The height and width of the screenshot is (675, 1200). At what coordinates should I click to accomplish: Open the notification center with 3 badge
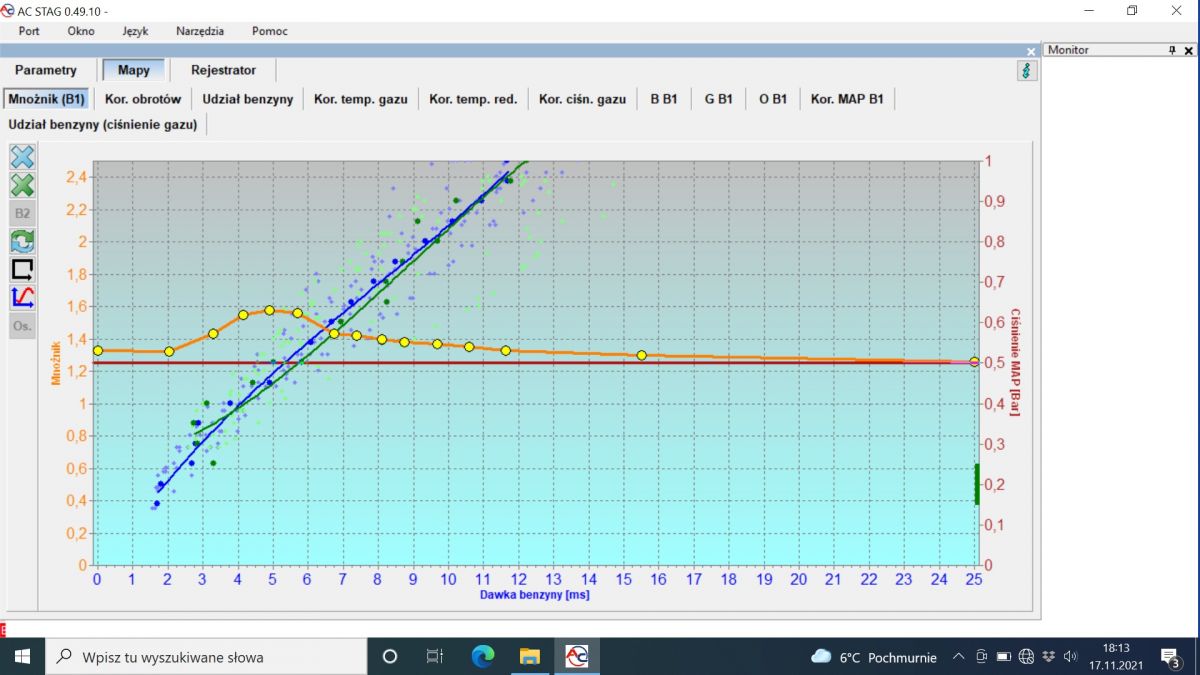coord(1171,657)
